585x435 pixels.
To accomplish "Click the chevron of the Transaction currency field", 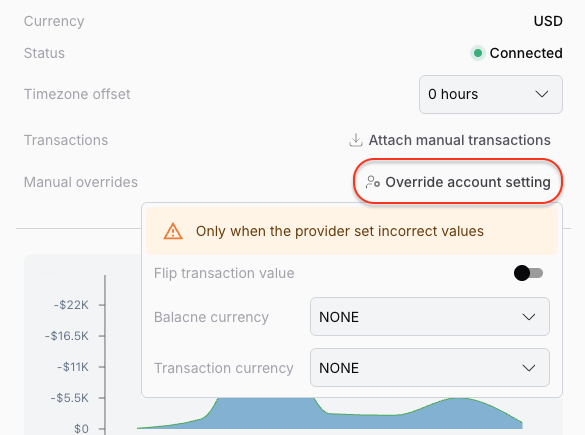I will pyautogui.click(x=529, y=368).
